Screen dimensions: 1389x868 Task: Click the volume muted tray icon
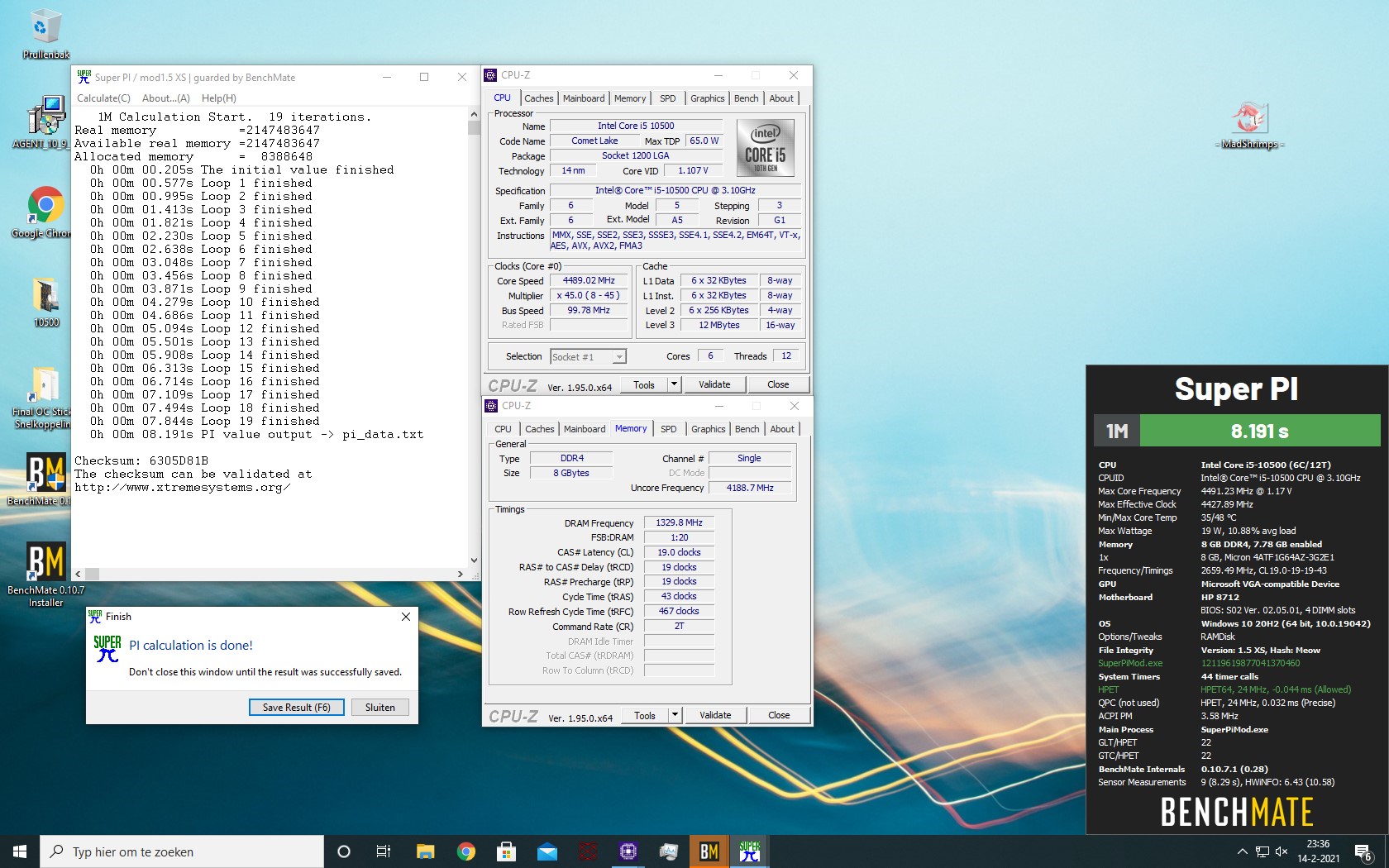coord(1282,851)
